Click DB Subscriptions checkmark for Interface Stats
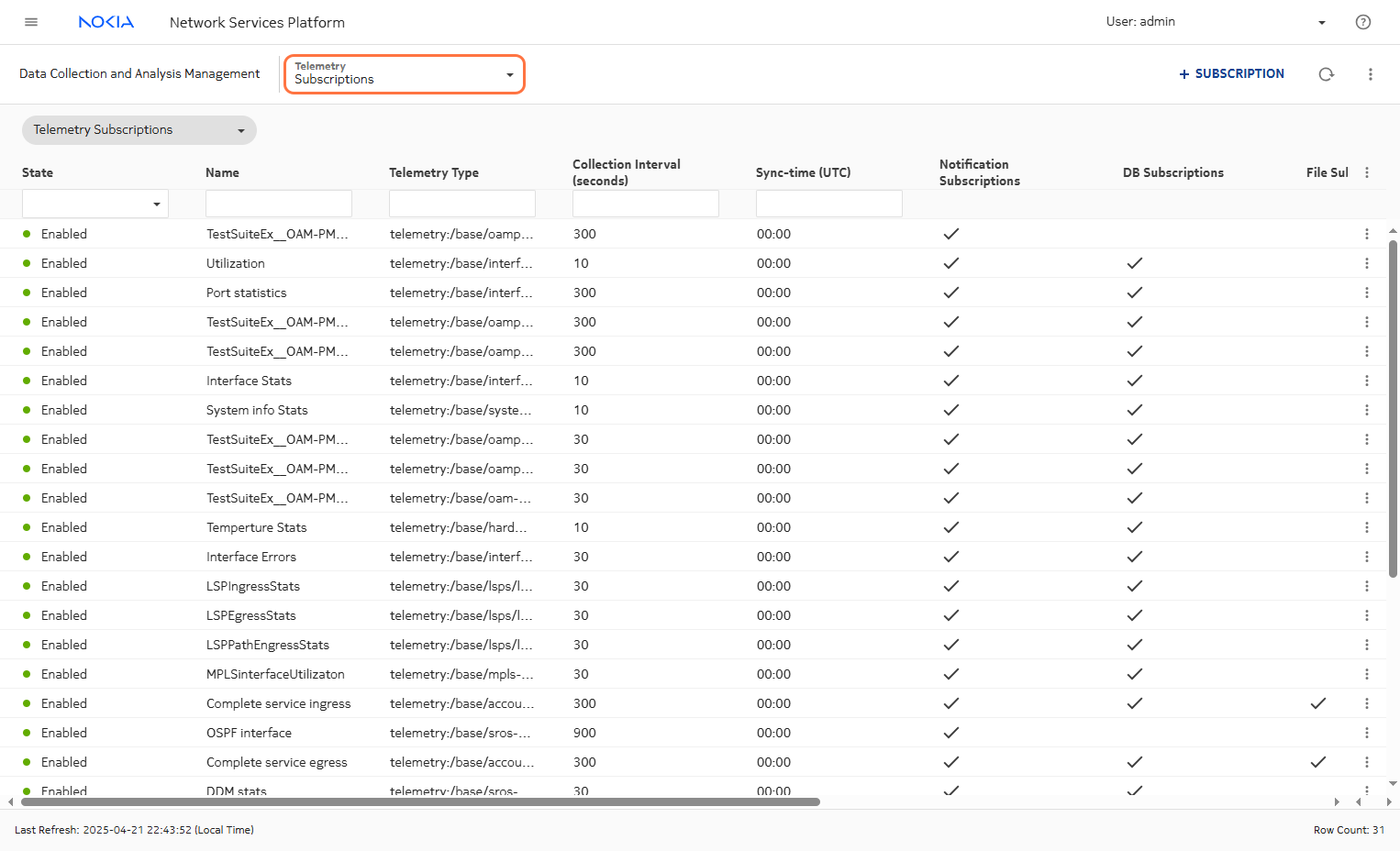Screen dimensions: 1400x851 1135,381
